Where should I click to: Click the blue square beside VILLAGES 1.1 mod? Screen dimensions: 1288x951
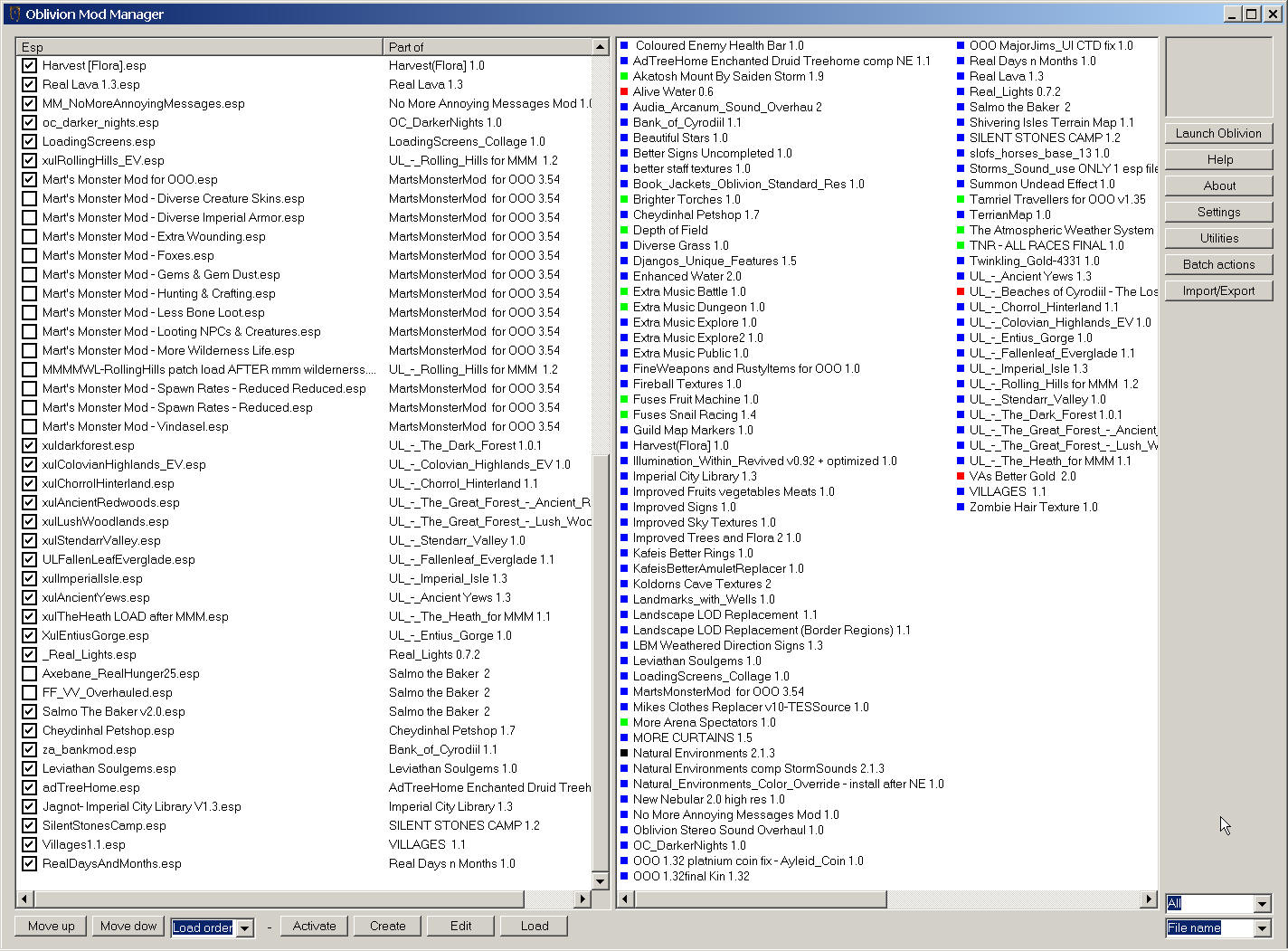961,491
